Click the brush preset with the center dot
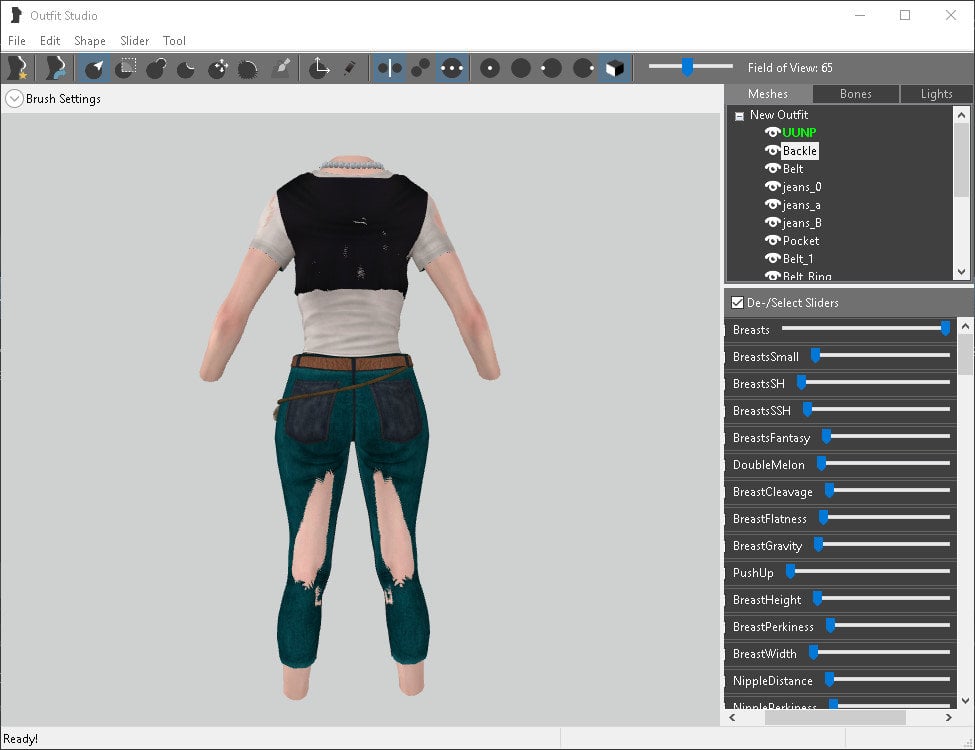Image resolution: width=975 pixels, height=750 pixels. 490,68
